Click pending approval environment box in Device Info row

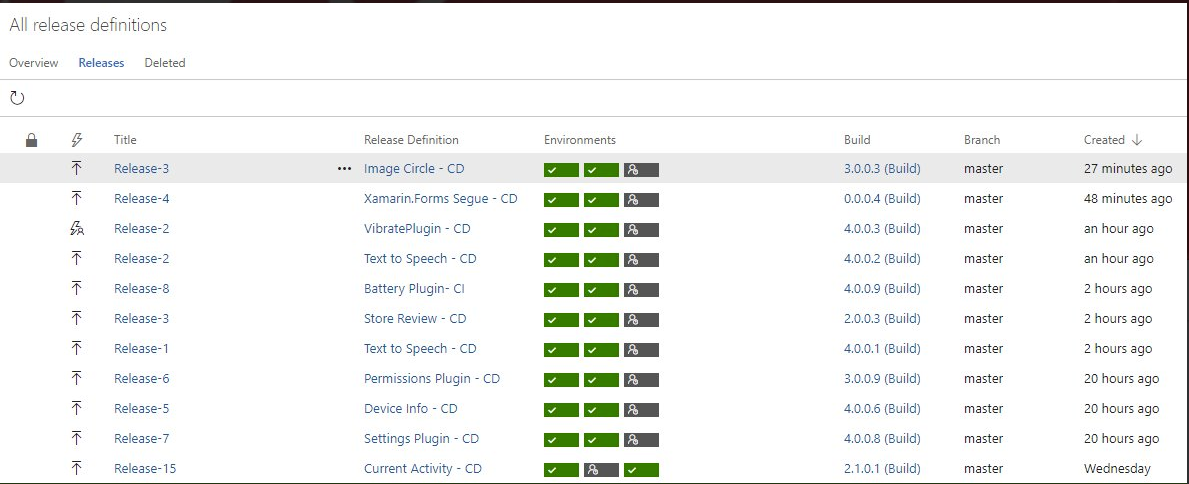pos(642,410)
